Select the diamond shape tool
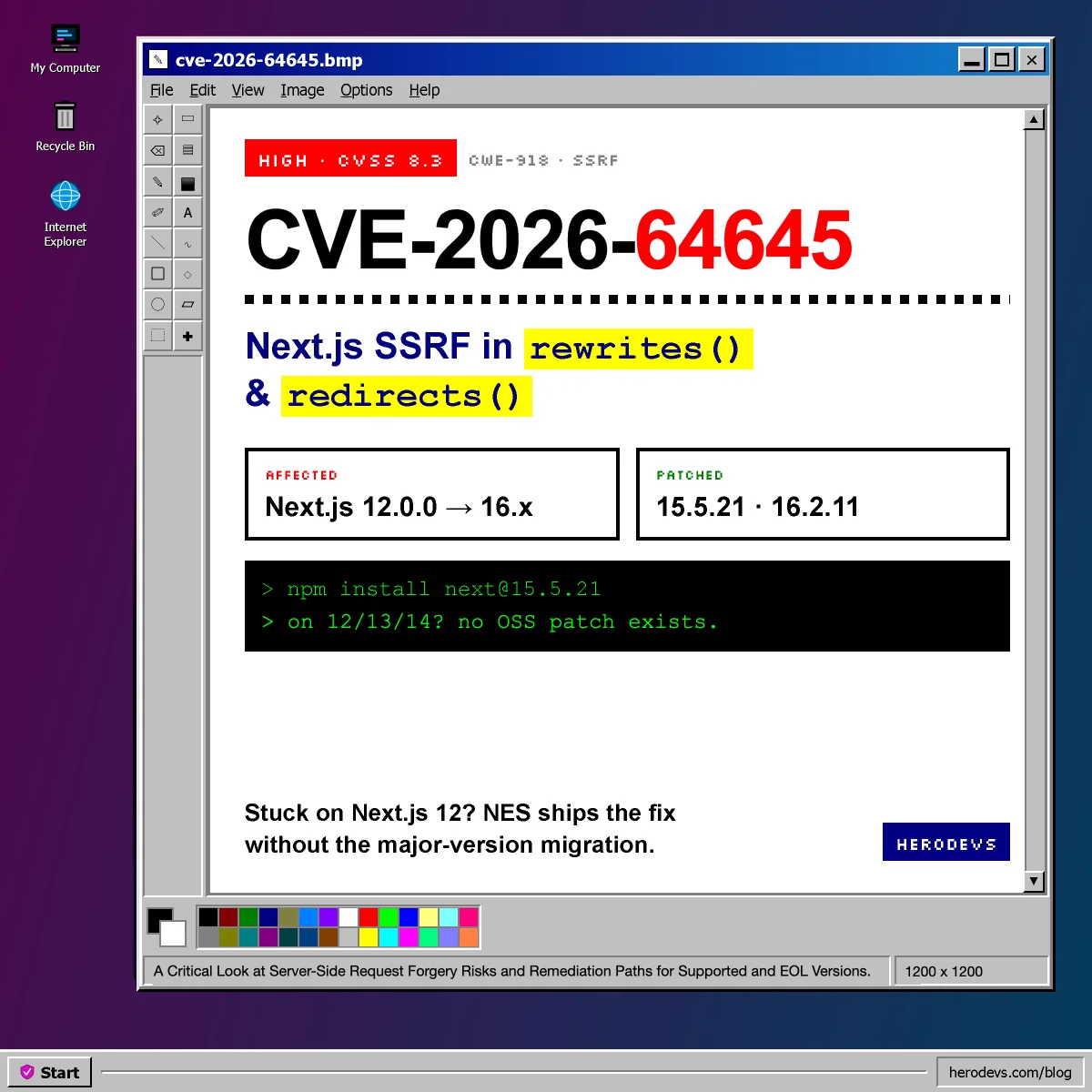 [187, 274]
